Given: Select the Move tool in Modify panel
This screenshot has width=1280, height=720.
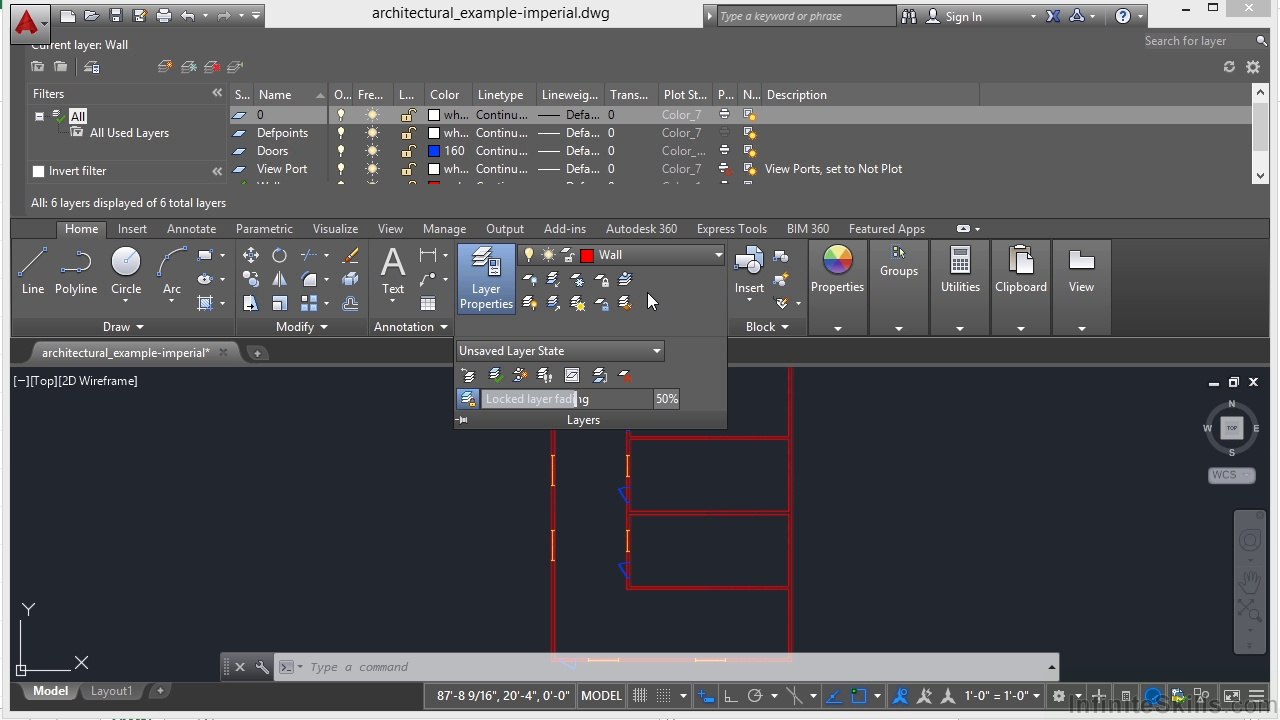Looking at the screenshot, I should [251, 255].
